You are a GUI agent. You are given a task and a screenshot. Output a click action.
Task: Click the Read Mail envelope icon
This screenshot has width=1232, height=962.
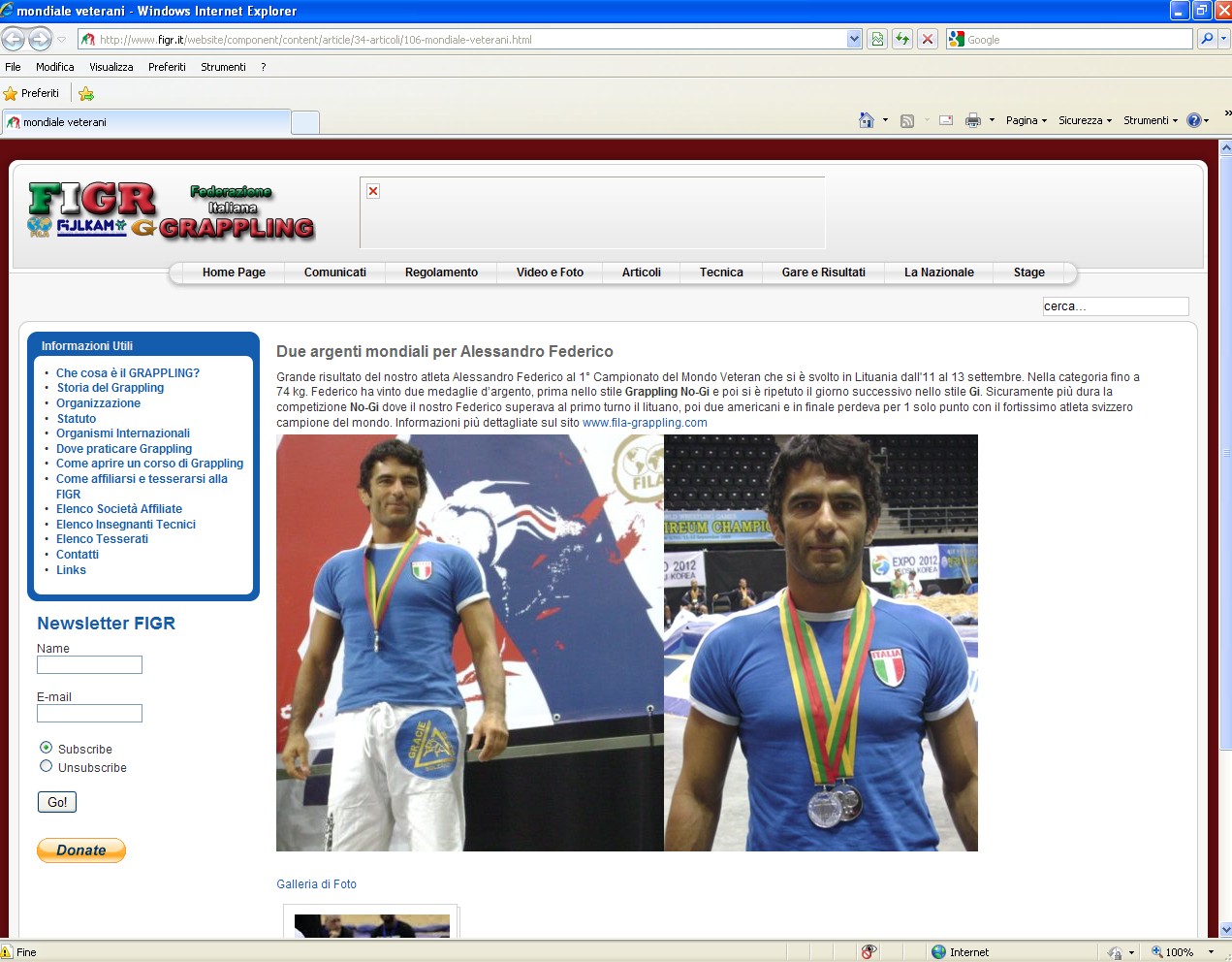point(946,120)
